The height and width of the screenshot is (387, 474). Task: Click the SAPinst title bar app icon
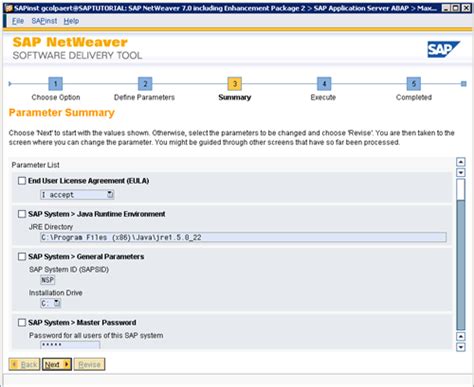point(8,8)
